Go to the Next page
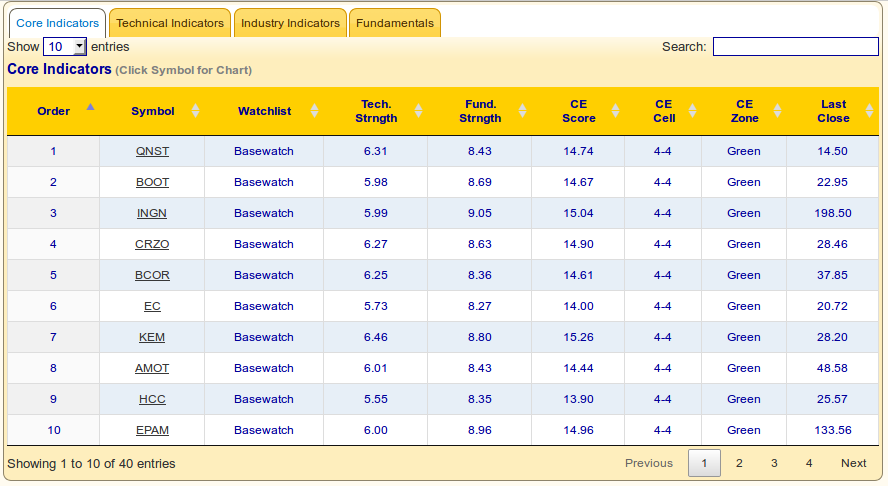Screen dimensions: 888x486 (x=853, y=463)
